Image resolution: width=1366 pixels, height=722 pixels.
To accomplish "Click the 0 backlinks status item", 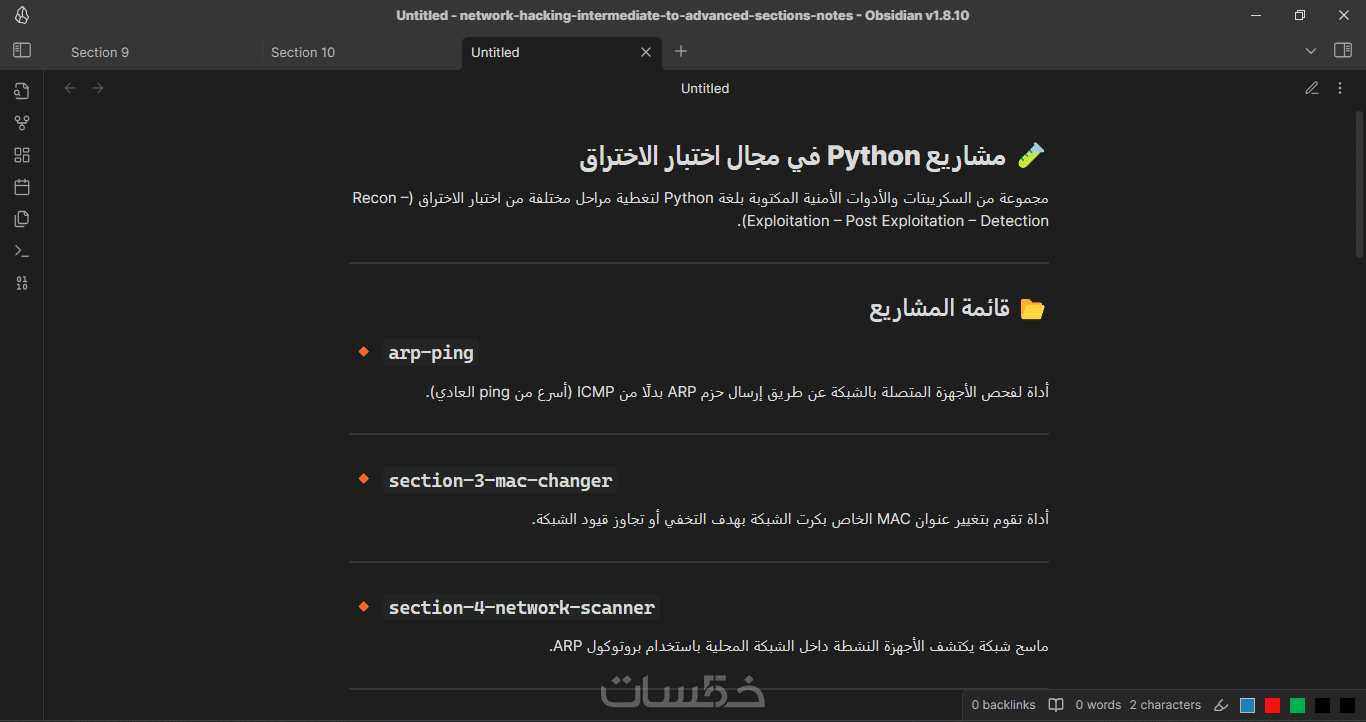I will point(1003,705).
